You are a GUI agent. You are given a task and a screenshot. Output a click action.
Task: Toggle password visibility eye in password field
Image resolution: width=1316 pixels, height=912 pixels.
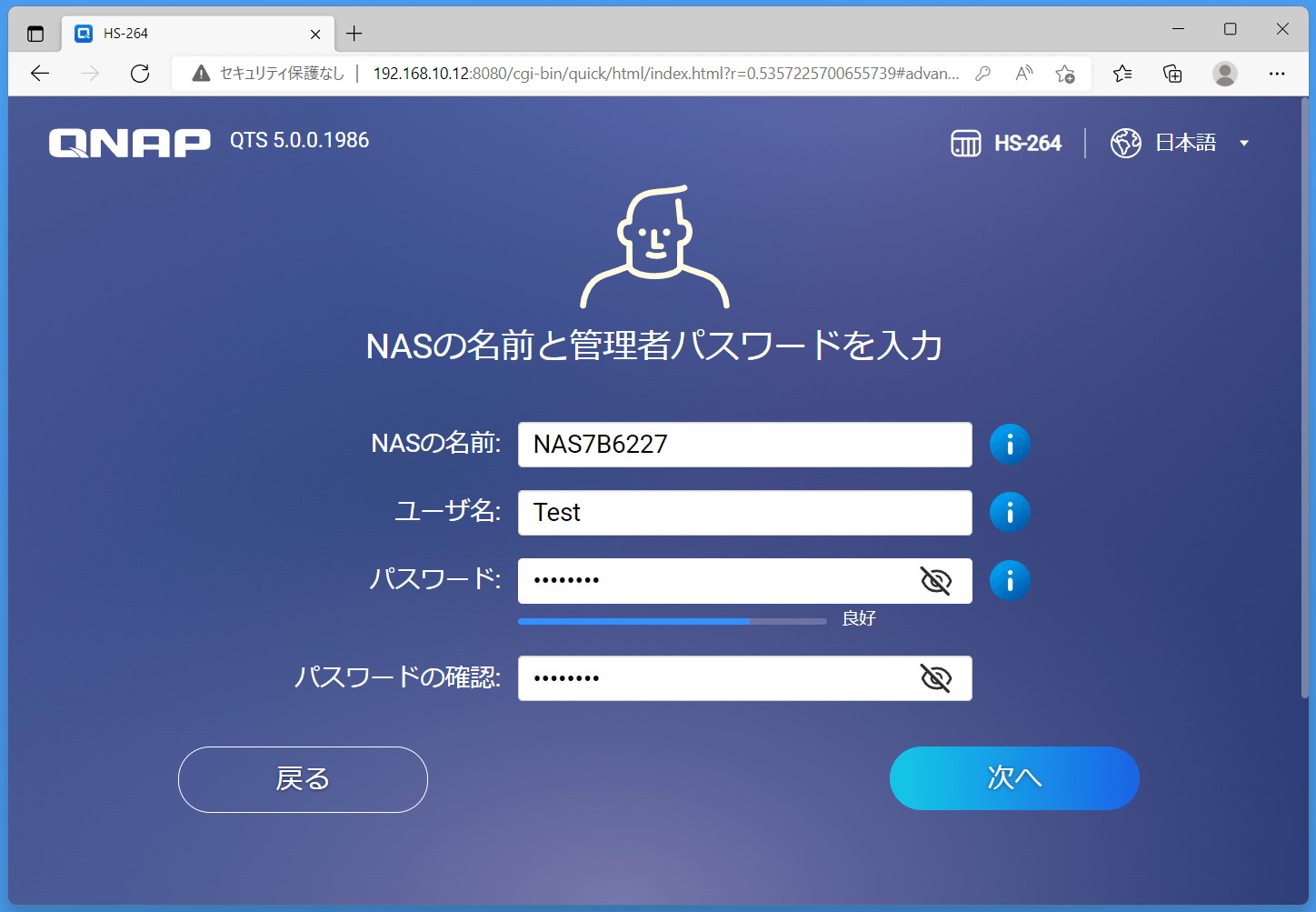tap(935, 580)
